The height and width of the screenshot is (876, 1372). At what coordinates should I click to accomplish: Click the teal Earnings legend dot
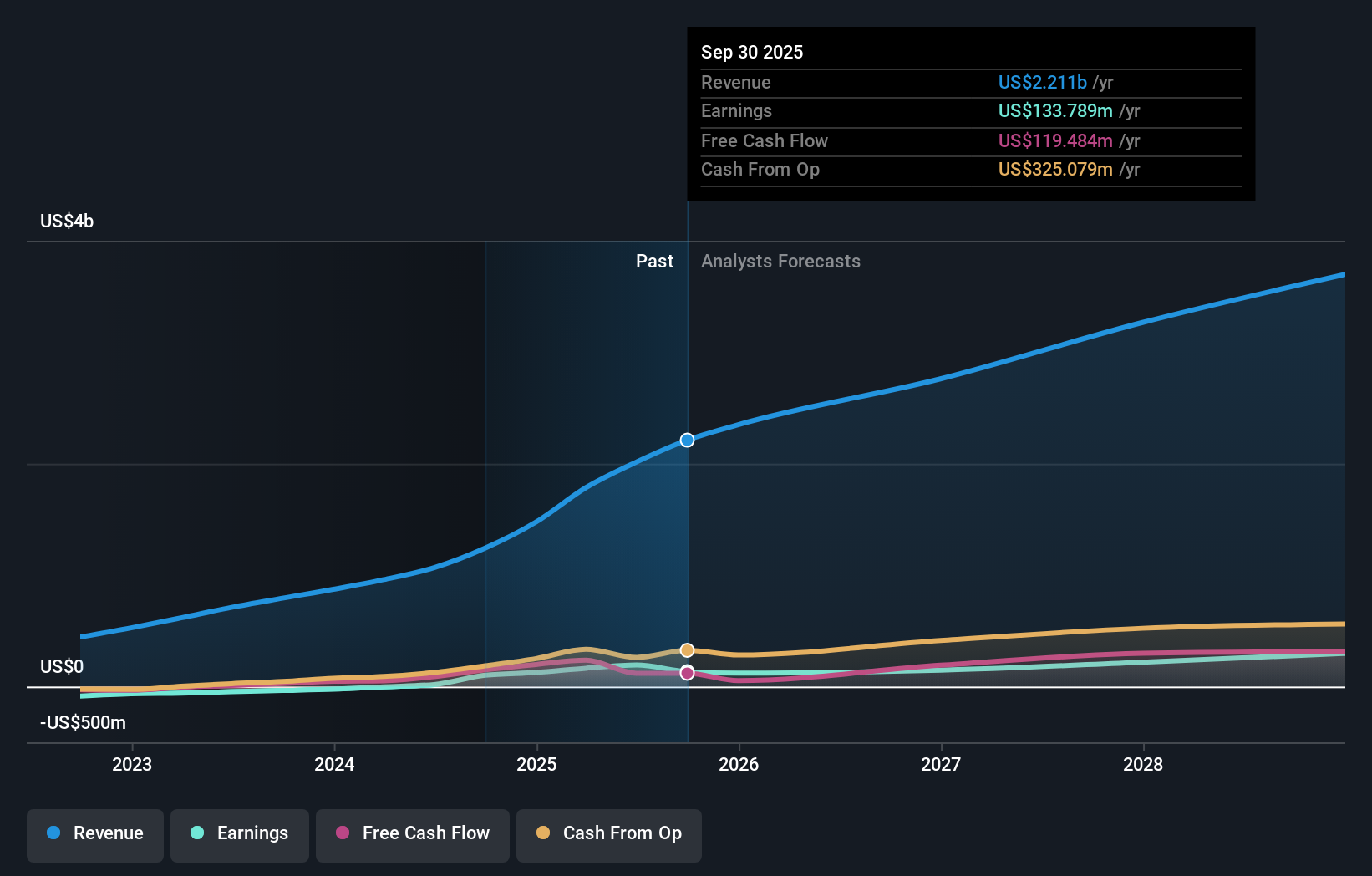pos(197,833)
